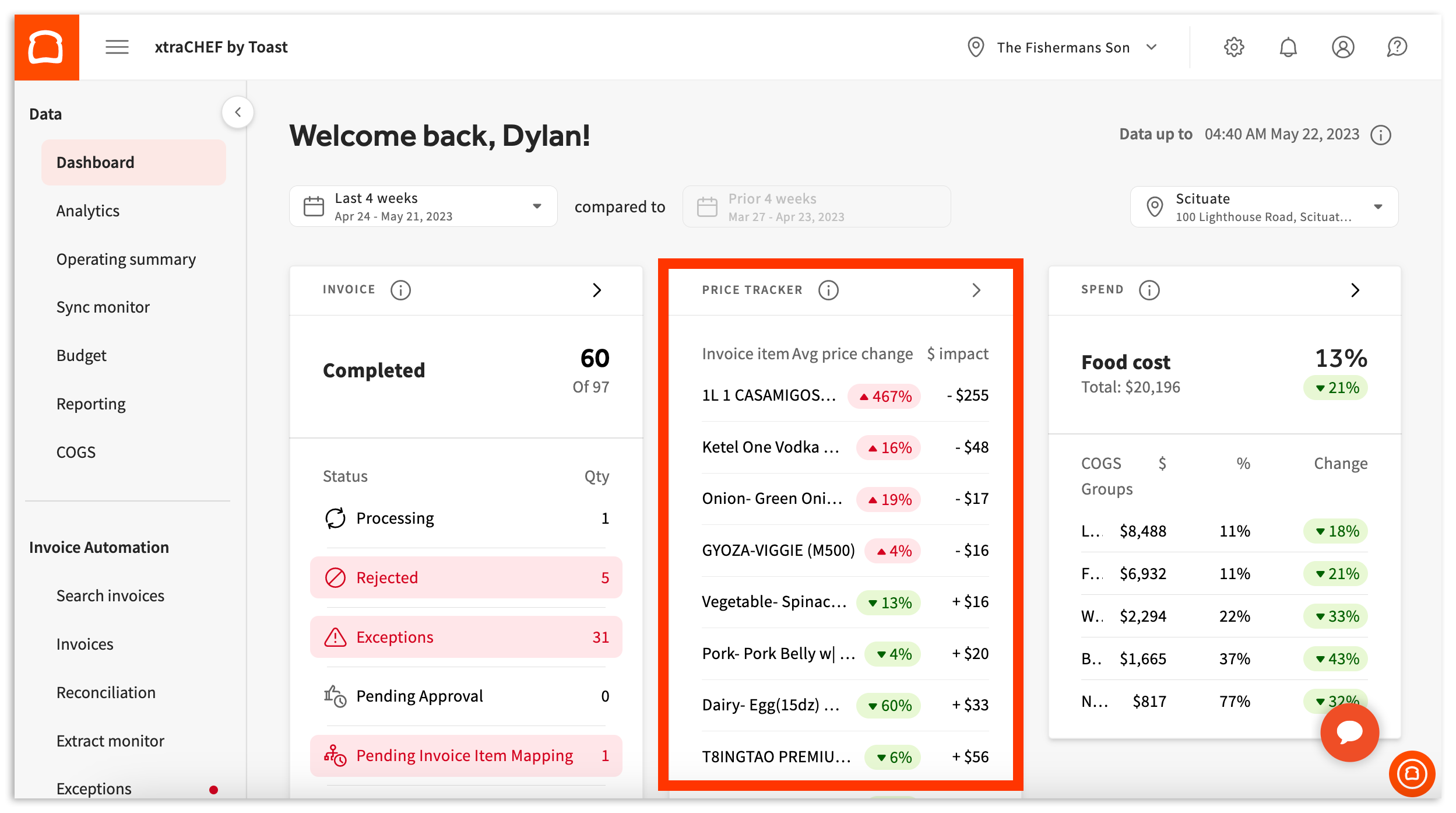1456x813 pixels.
Task: Click the Toast logo icon
Action: pyautogui.click(x=46, y=47)
